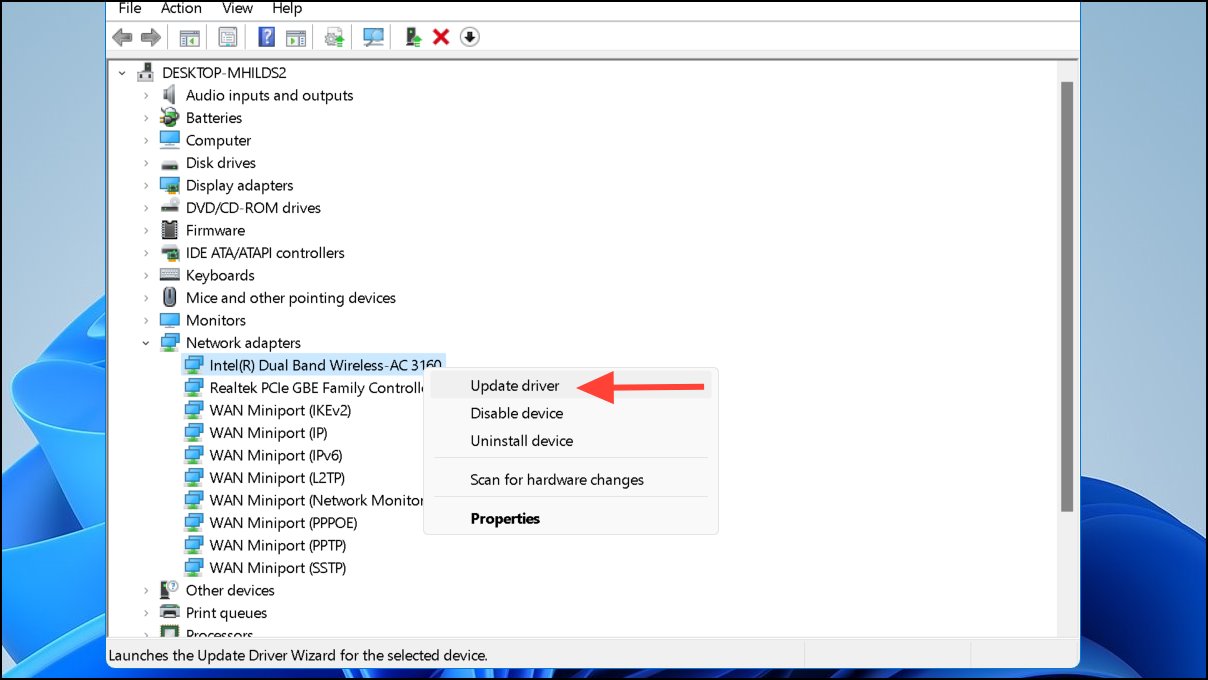Click the Display adapters category icon
1208x680 pixels.
169,185
